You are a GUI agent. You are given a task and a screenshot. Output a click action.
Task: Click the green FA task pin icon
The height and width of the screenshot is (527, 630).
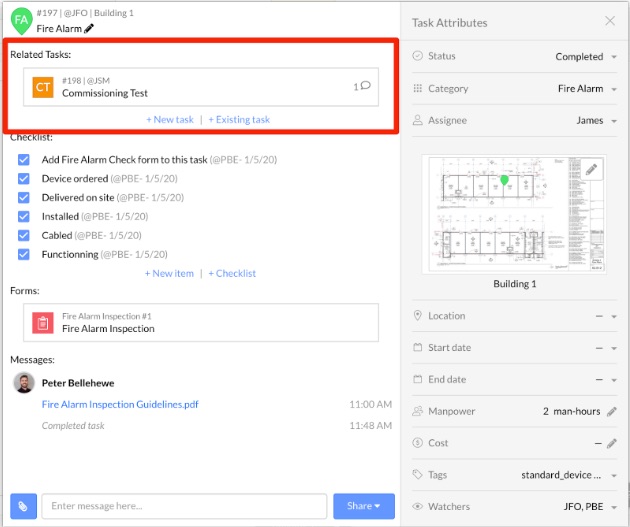click(x=21, y=20)
